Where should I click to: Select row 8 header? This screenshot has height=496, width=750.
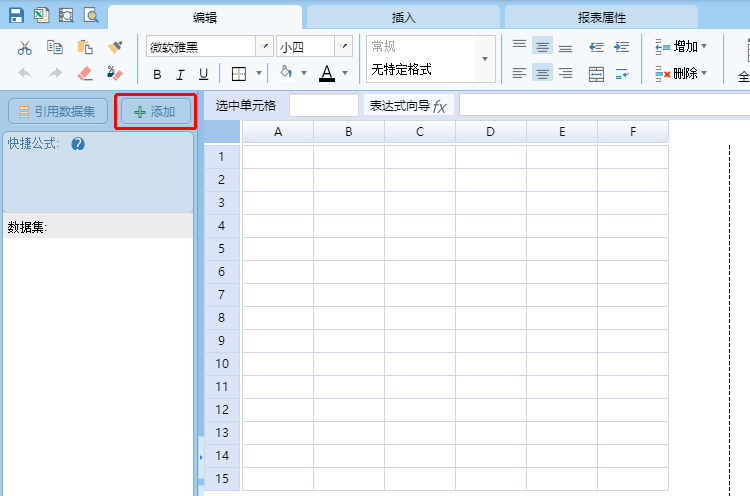(x=221, y=318)
